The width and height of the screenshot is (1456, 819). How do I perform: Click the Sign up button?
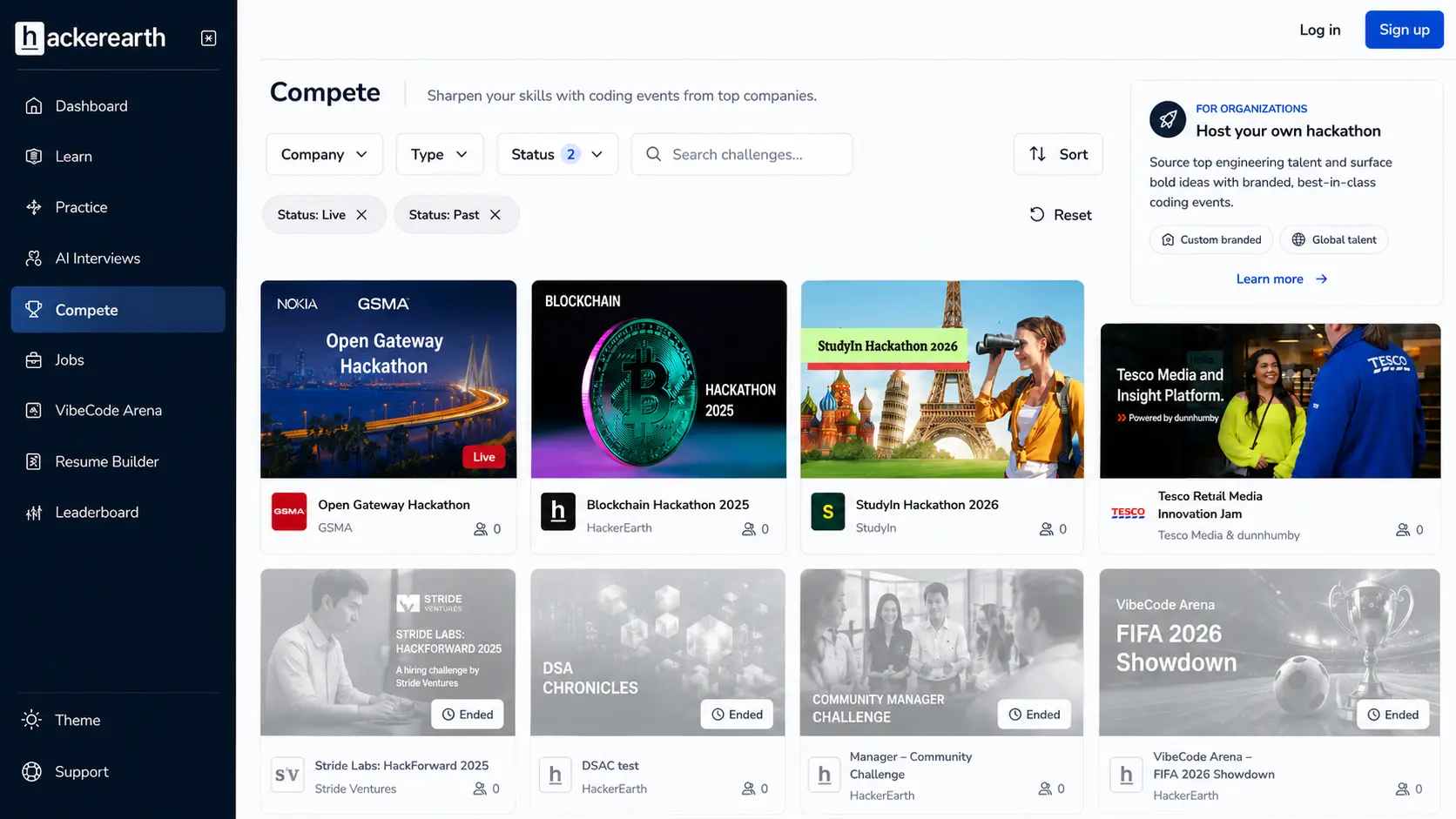[1404, 30]
